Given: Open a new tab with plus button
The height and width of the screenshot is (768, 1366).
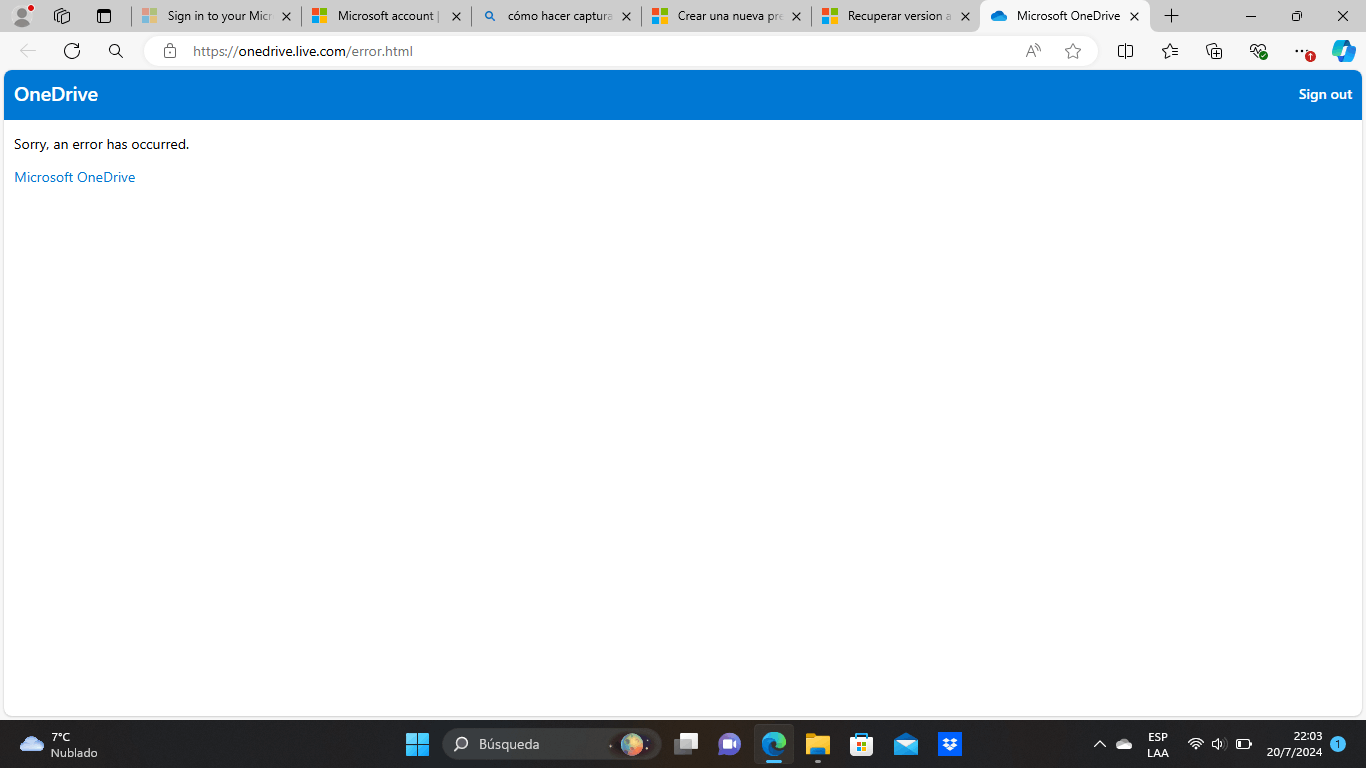Looking at the screenshot, I should click(x=1172, y=16).
